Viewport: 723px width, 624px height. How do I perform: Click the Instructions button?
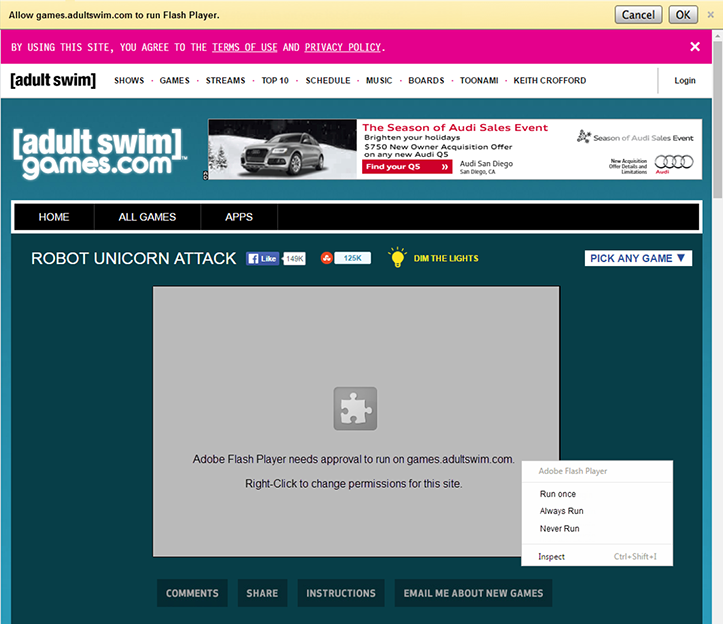tap(341, 593)
